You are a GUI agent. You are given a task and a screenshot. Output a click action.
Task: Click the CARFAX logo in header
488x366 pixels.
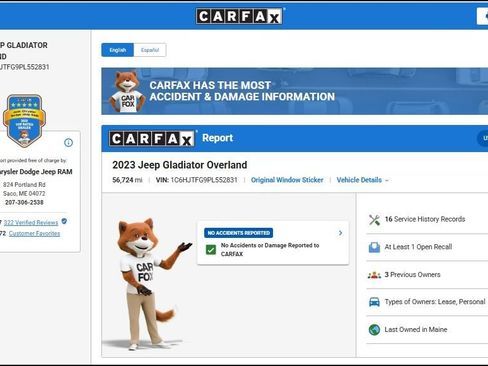click(x=239, y=16)
